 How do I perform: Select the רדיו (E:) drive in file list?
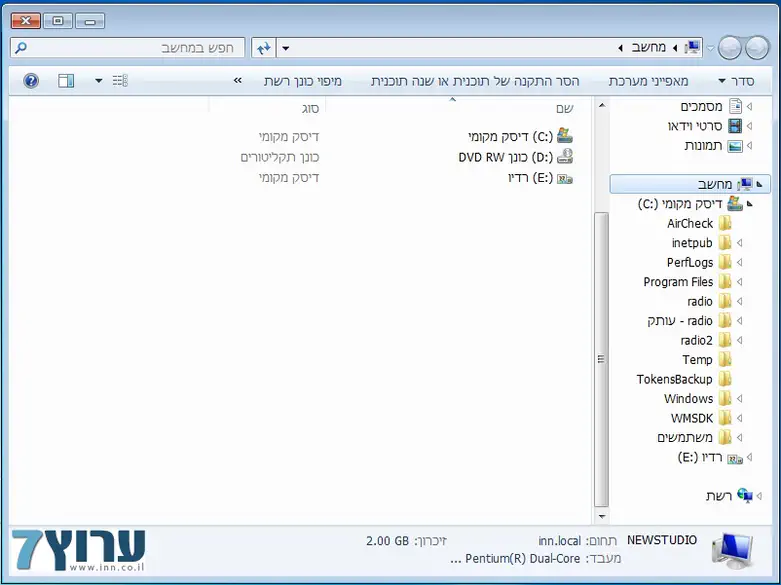click(565, 178)
